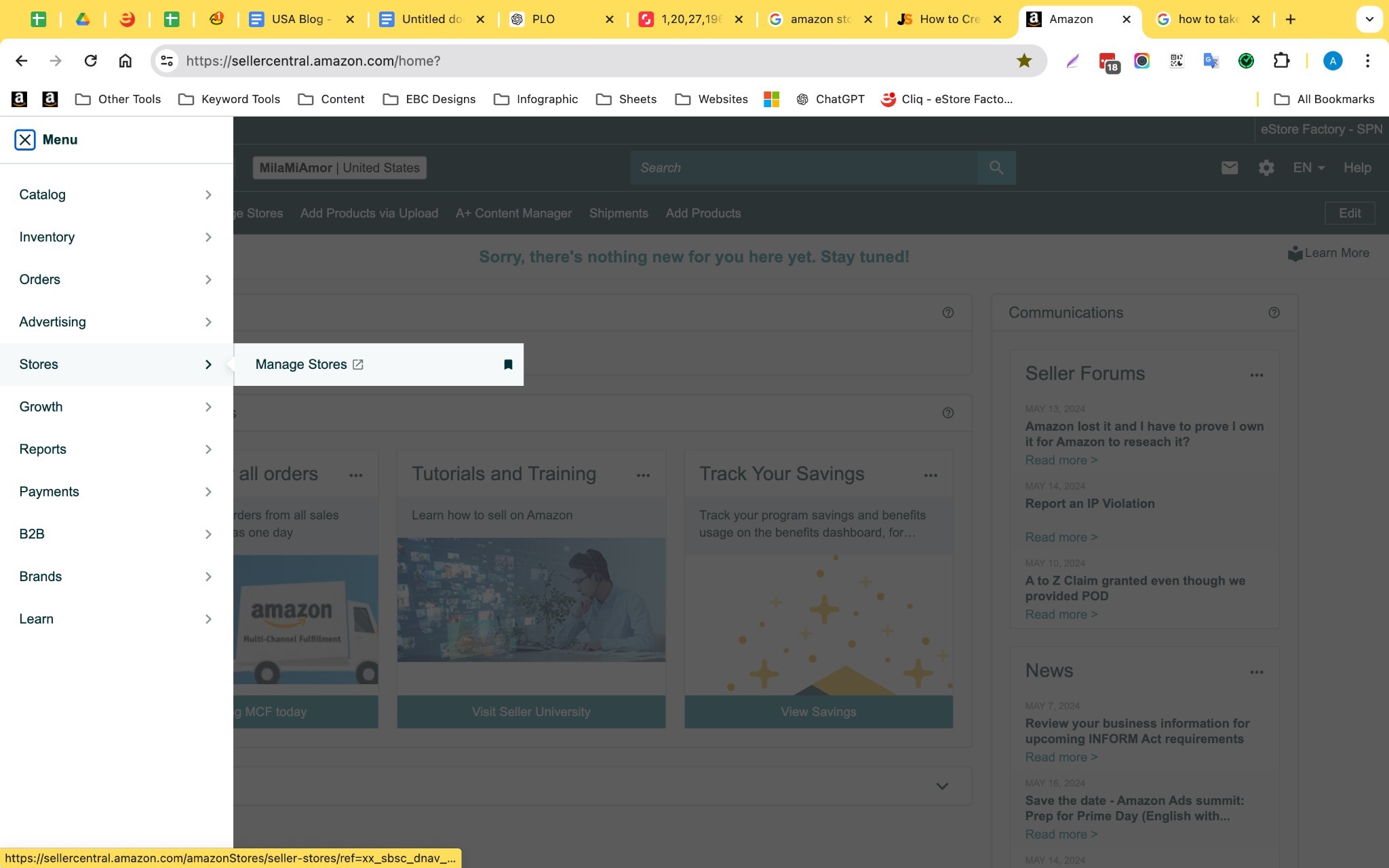Open Chrome three-dot menu
This screenshot has height=868, width=1389.
point(1367,61)
